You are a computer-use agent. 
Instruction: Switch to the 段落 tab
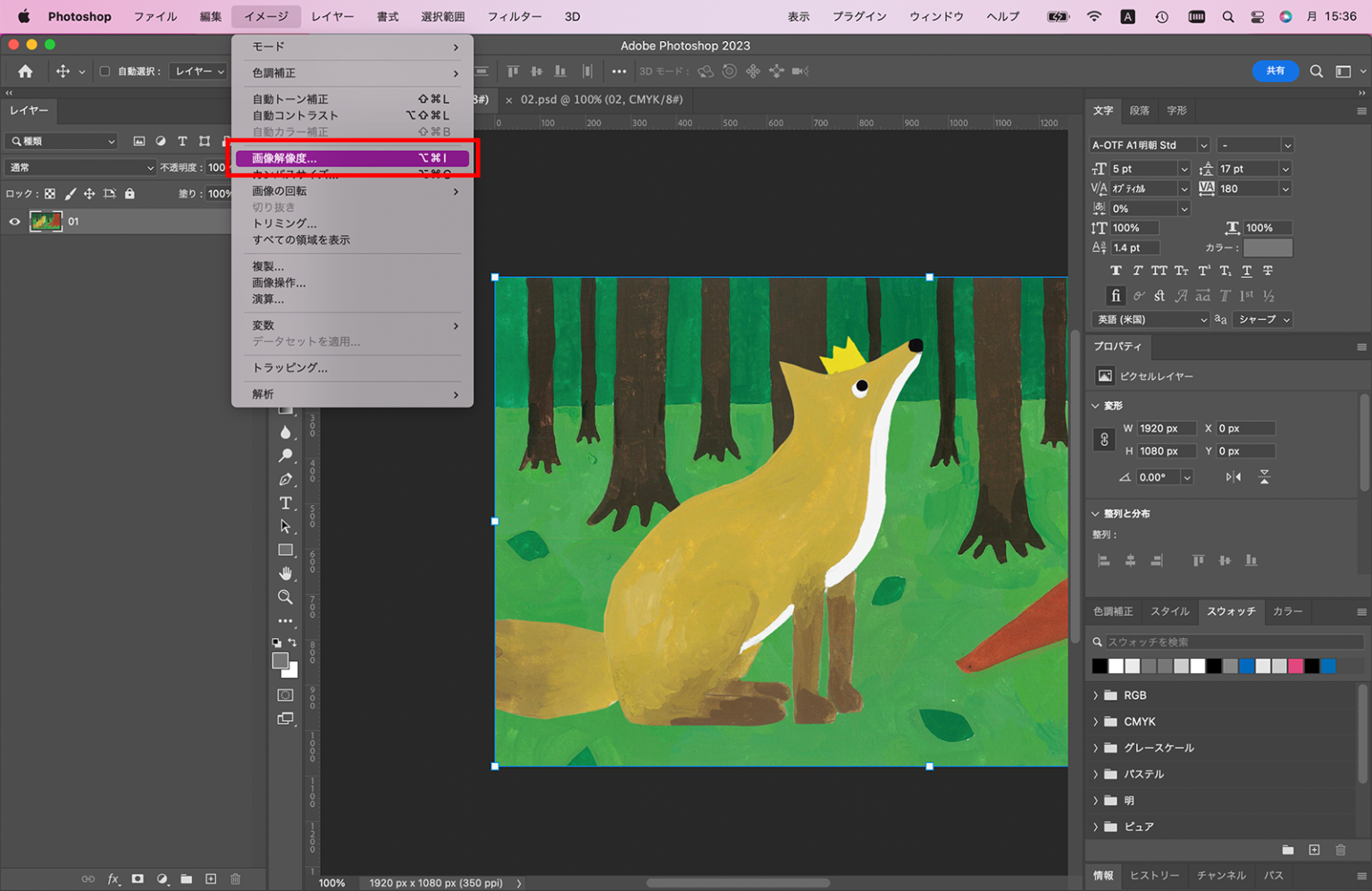pyautogui.click(x=1139, y=111)
